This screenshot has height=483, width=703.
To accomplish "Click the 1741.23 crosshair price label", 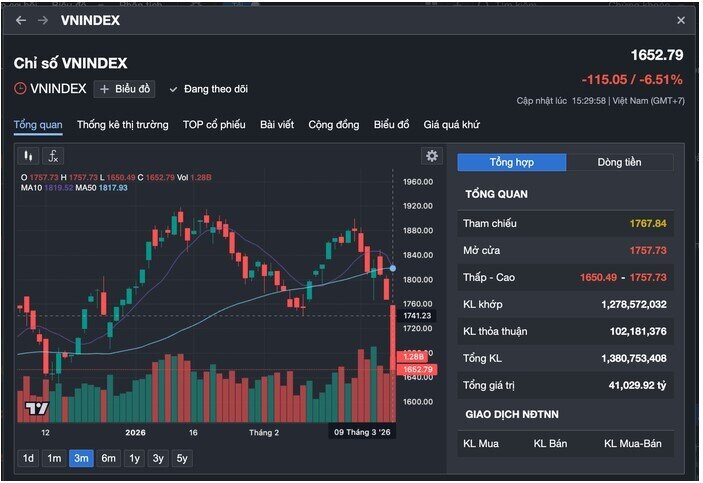I will (x=417, y=316).
